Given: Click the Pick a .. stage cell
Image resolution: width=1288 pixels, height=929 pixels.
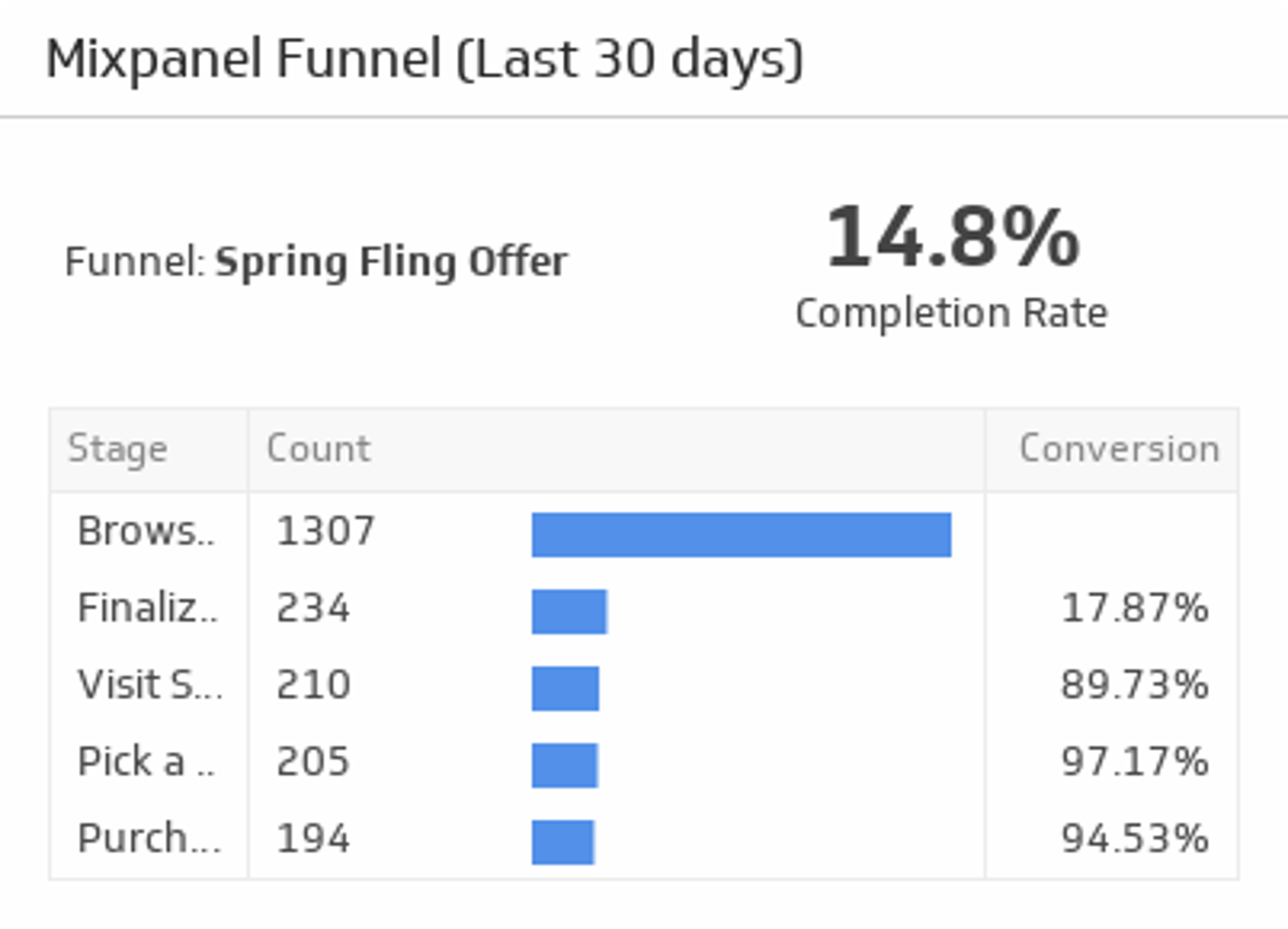Looking at the screenshot, I should (146, 761).
